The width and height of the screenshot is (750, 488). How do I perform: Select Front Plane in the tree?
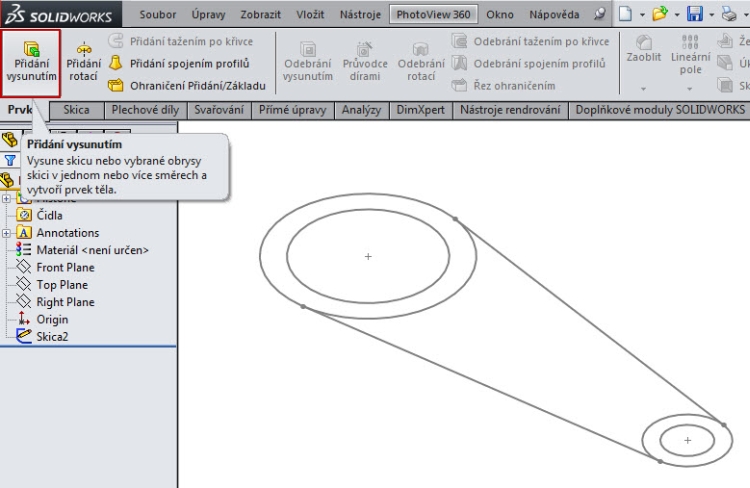click(x=66, y=267)
